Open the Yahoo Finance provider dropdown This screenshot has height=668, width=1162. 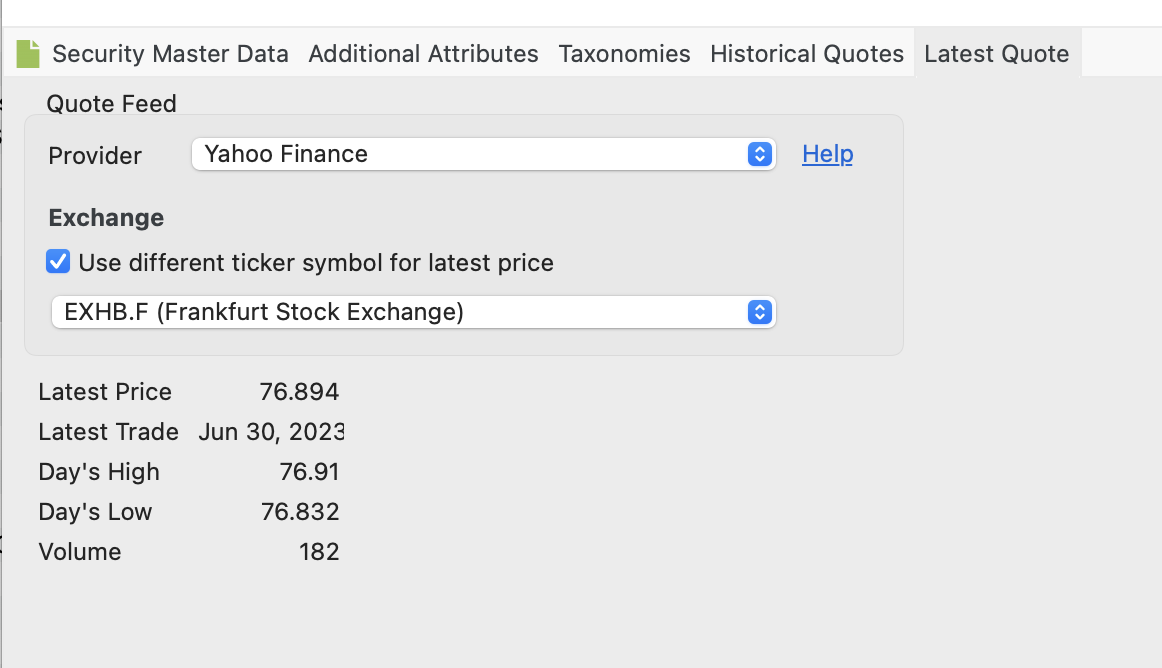[x=483, y=154]
